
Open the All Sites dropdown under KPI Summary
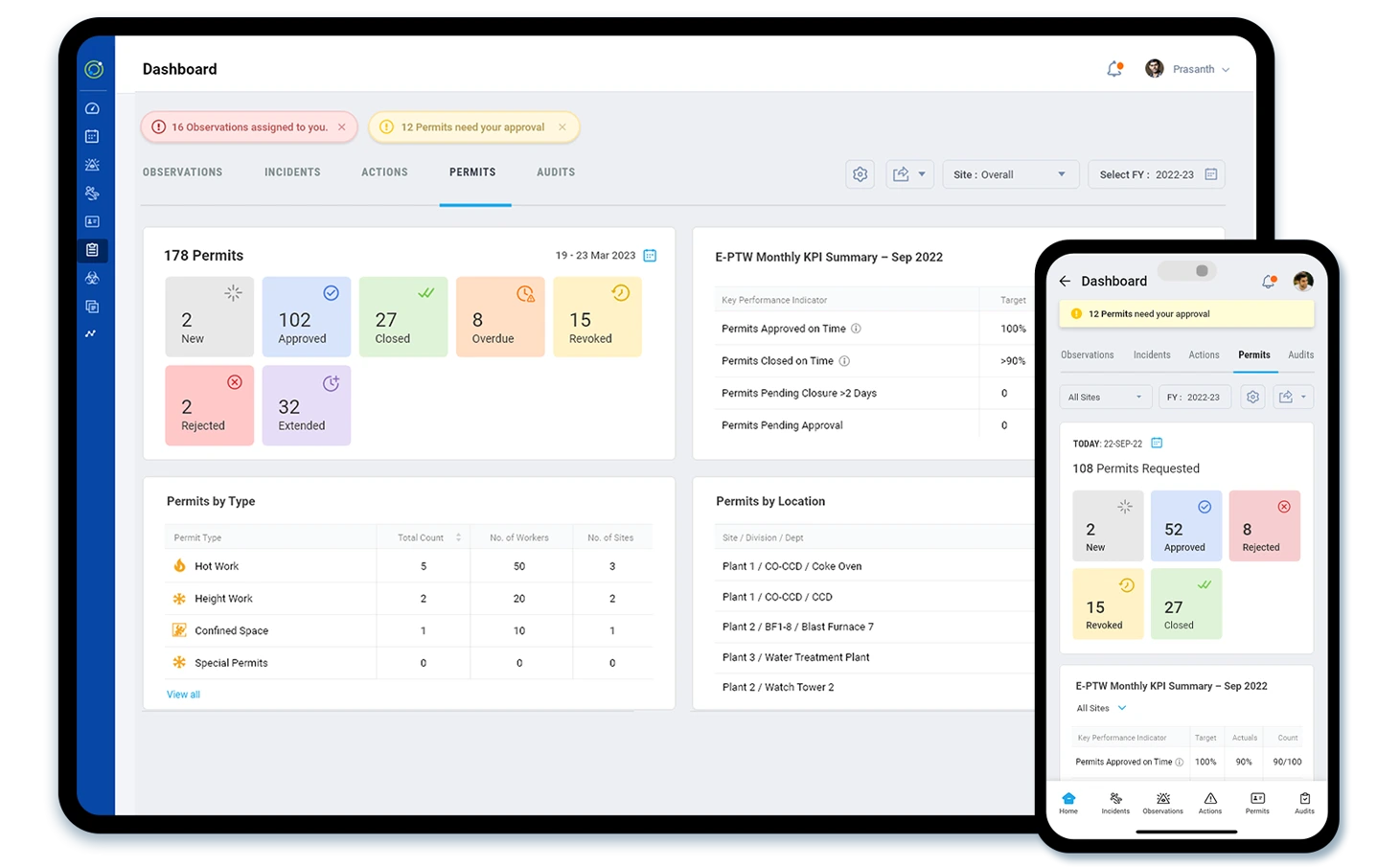[x=1100, y=708]
